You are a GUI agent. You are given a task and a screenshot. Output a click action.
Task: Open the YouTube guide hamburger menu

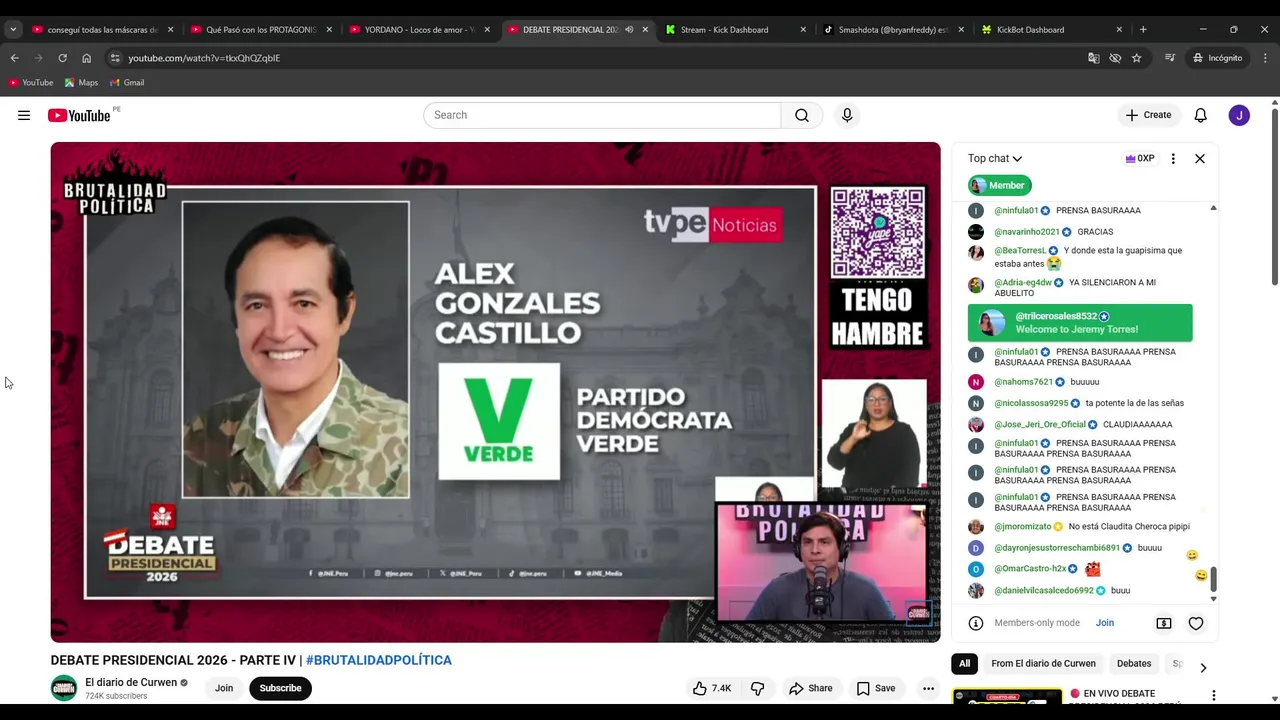24,115
